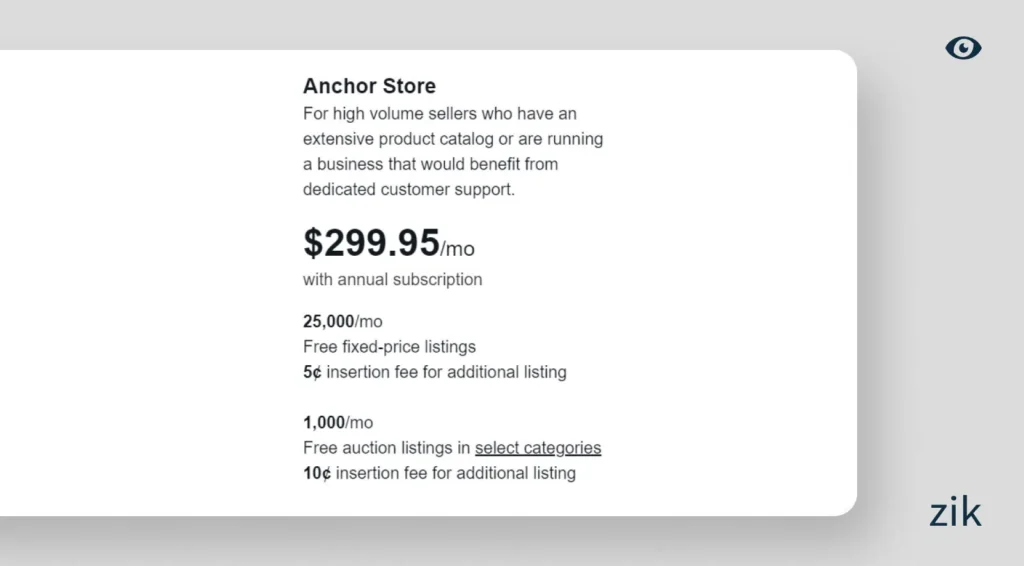Image resolution: width=1024 pixels, height=566 pixels.
Task: Click the 1,000/mo auction quota
Action: point(338,423)
